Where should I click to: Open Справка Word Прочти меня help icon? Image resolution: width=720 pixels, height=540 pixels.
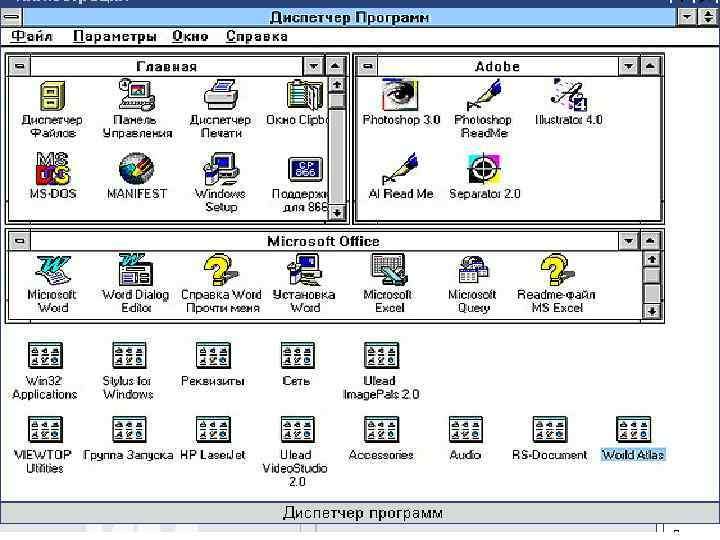[x=221, y=270]
